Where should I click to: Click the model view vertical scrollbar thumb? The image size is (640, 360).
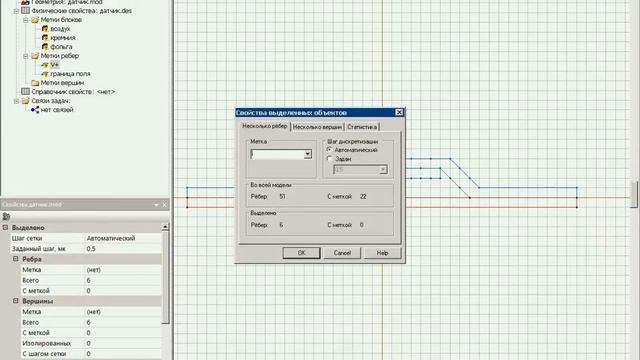[x=634, y=195]
